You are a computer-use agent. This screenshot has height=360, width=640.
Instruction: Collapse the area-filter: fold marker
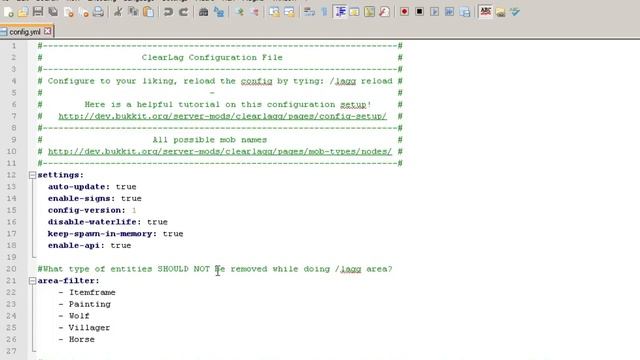tap(32, 281)
